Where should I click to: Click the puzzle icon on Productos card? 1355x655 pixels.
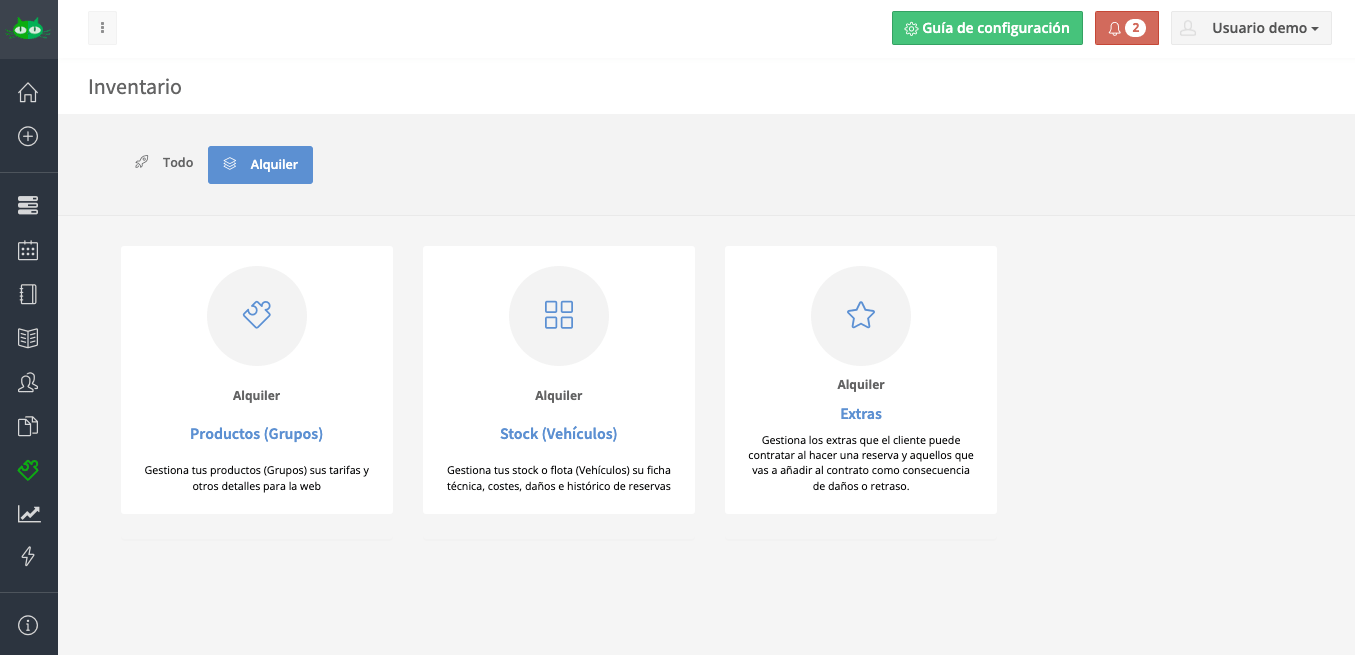[257, 316]
